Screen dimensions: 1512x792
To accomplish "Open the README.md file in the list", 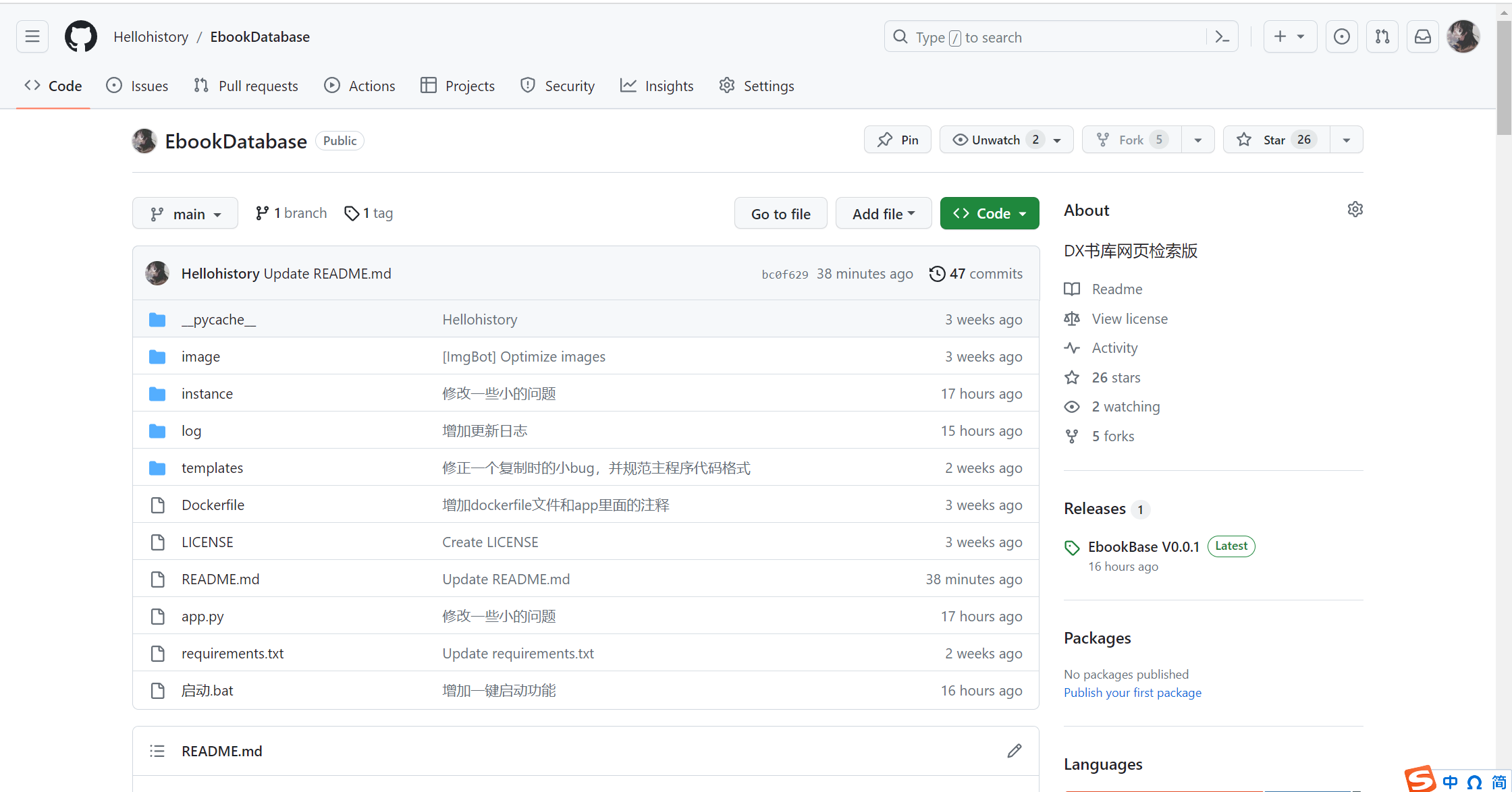I will (220, 579).
